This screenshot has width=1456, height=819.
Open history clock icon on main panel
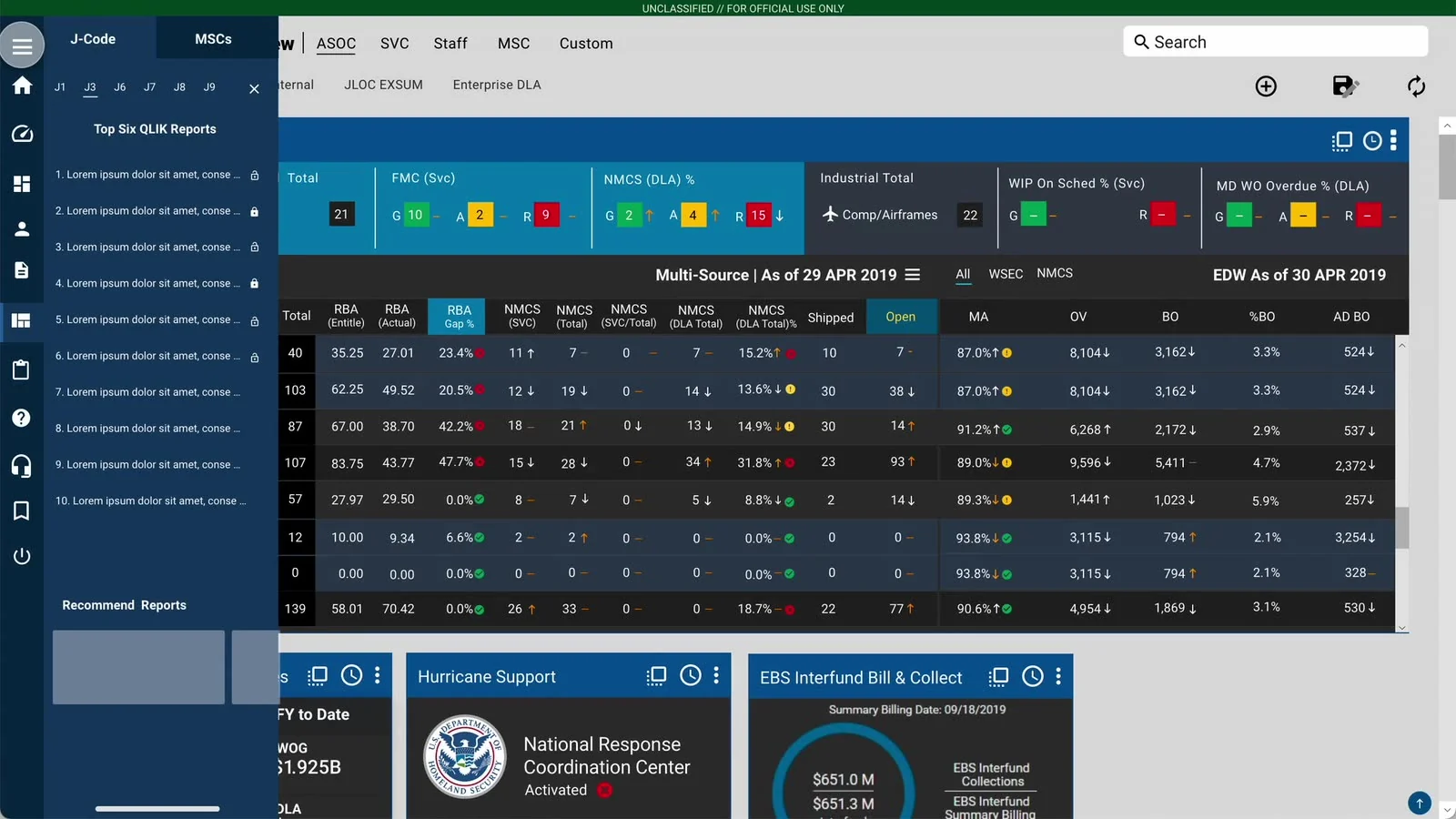point(1372,141)
